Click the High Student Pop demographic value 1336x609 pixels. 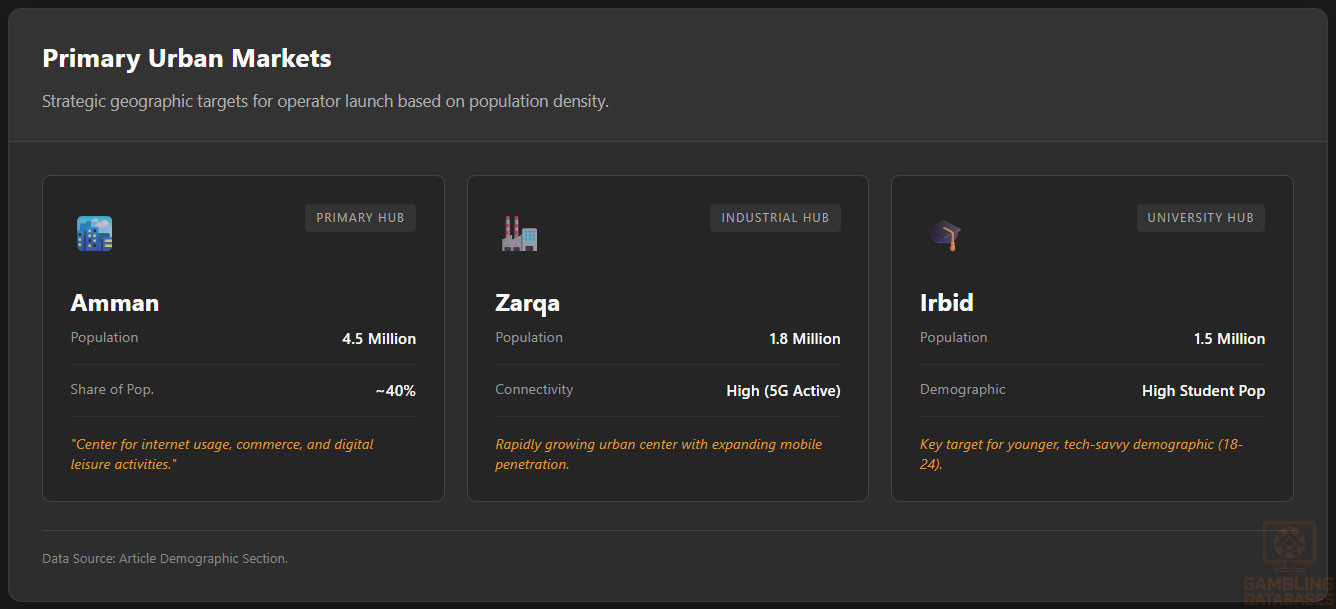click(x=1203, y=391)
